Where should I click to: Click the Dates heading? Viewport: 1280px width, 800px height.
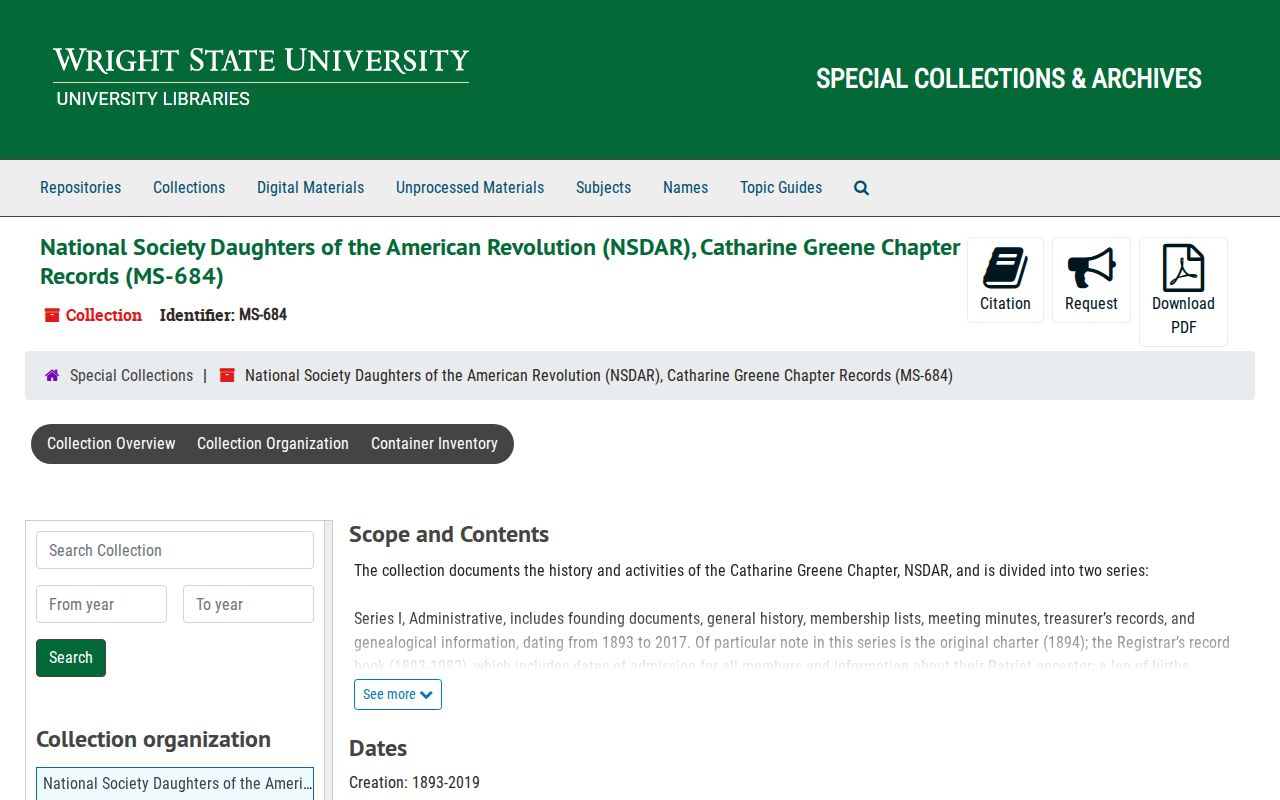378,748
